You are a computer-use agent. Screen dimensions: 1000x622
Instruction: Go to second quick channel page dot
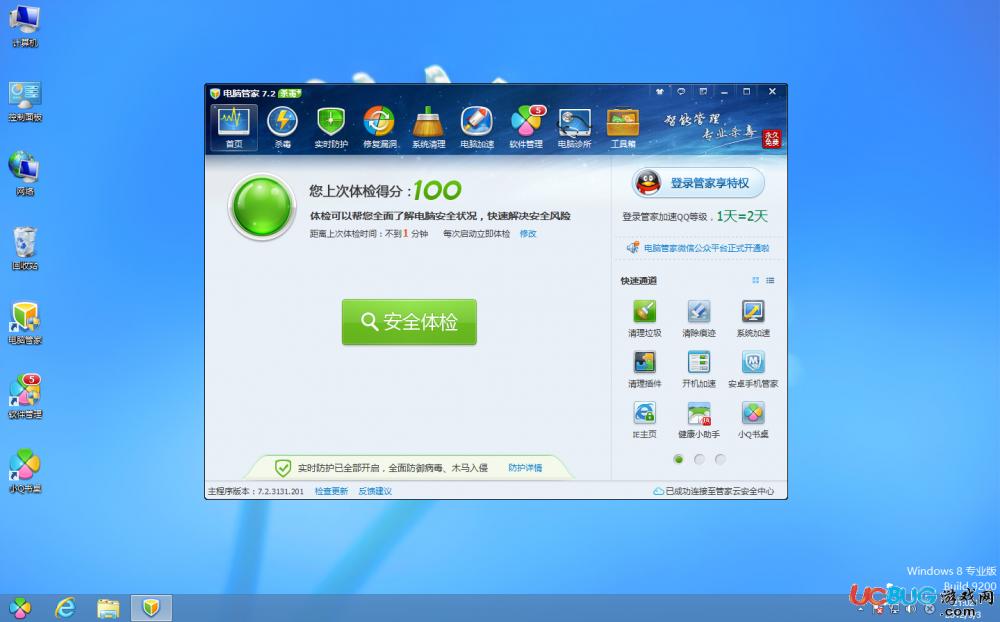click(x=699, y=459)
